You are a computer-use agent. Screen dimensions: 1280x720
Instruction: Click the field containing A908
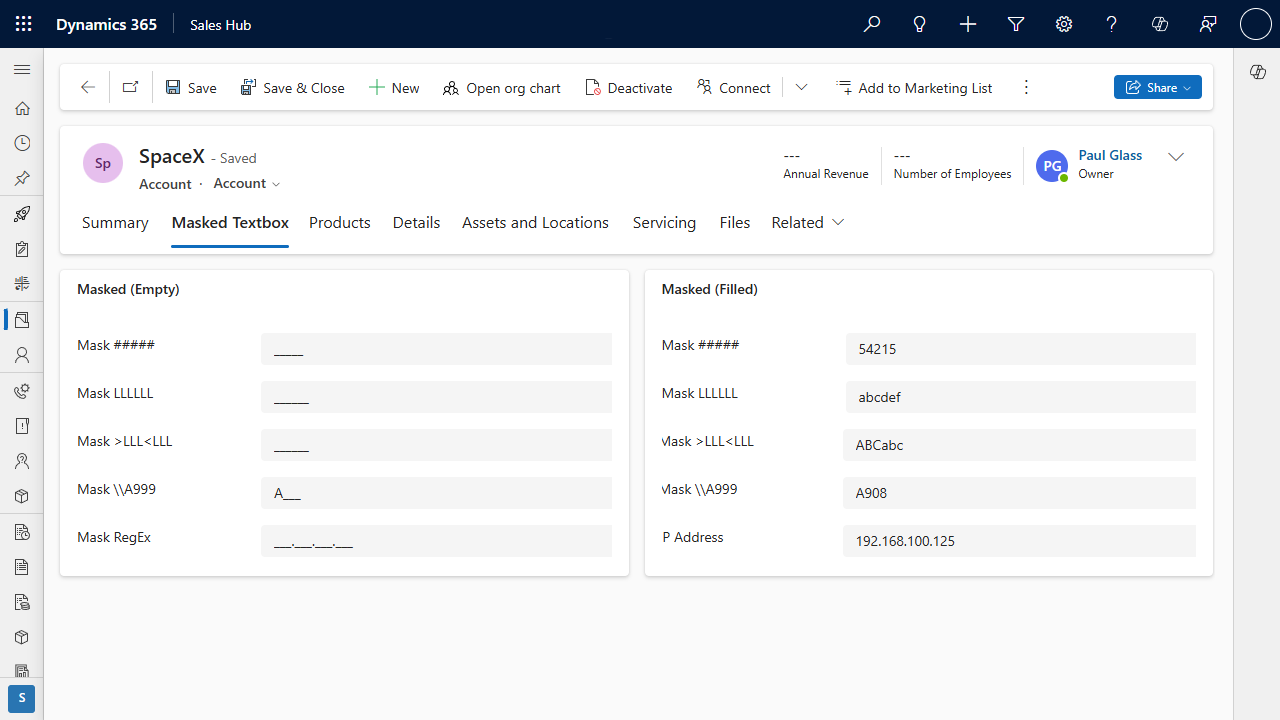pos(1019,493)
